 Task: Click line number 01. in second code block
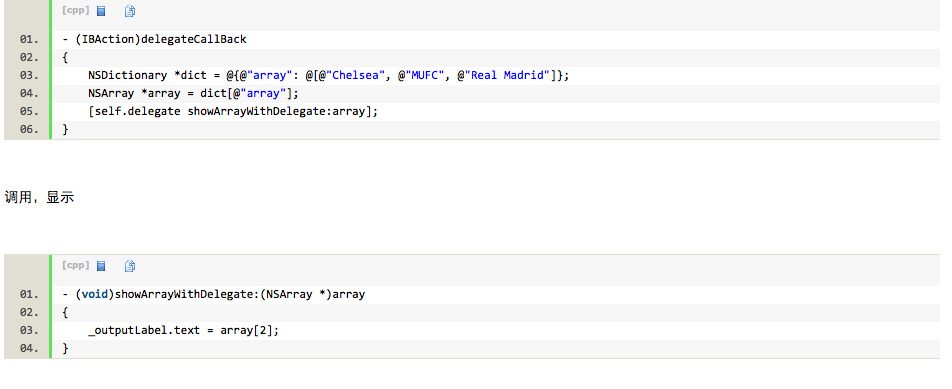tap(29, 294)
